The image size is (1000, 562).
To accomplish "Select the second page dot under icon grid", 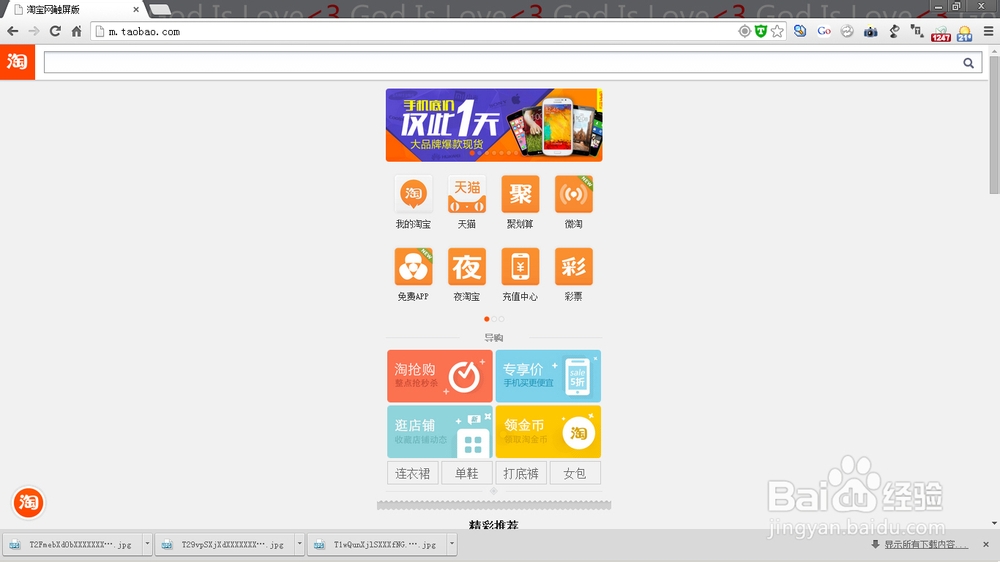I will click(x=494, y=319).
